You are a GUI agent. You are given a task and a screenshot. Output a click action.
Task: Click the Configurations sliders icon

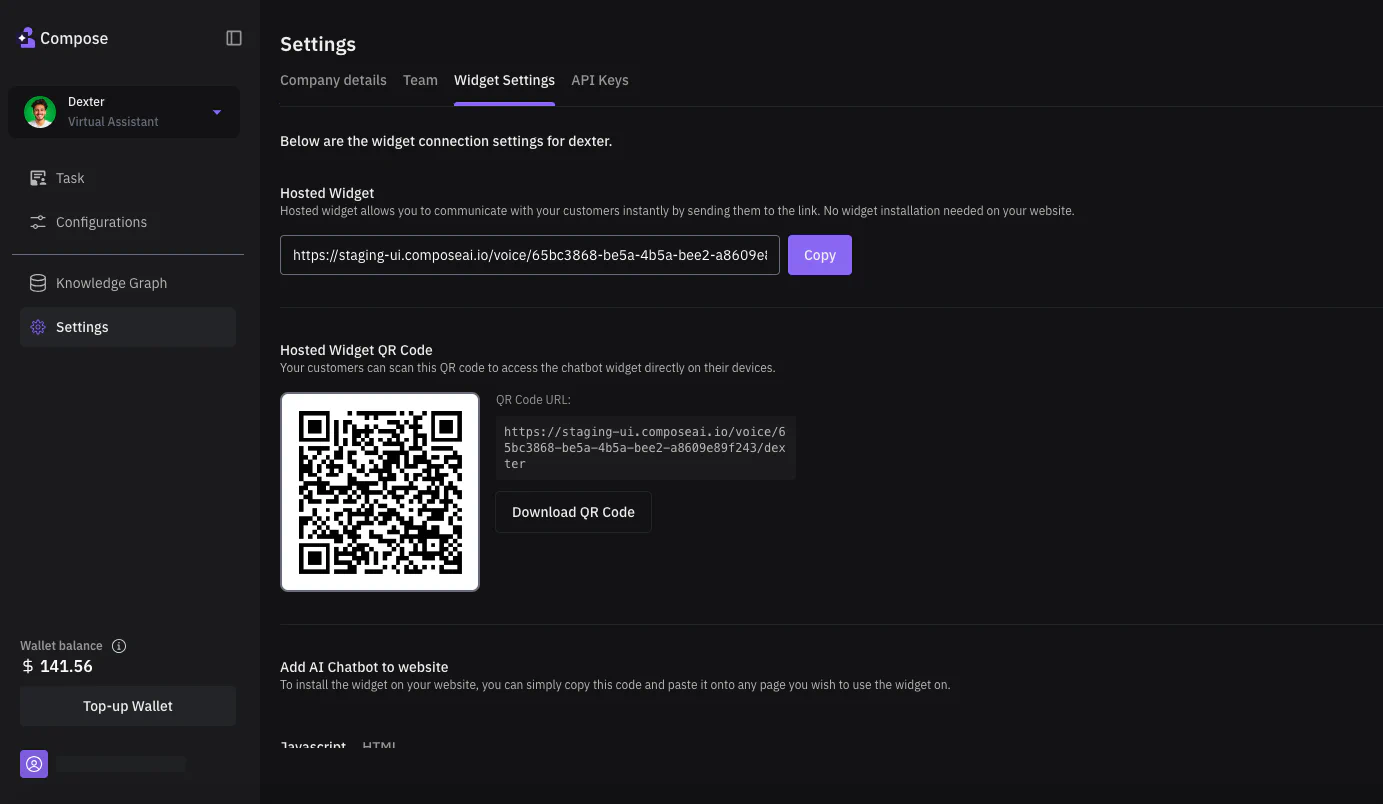pyautogui.click(x=38, y=222)
